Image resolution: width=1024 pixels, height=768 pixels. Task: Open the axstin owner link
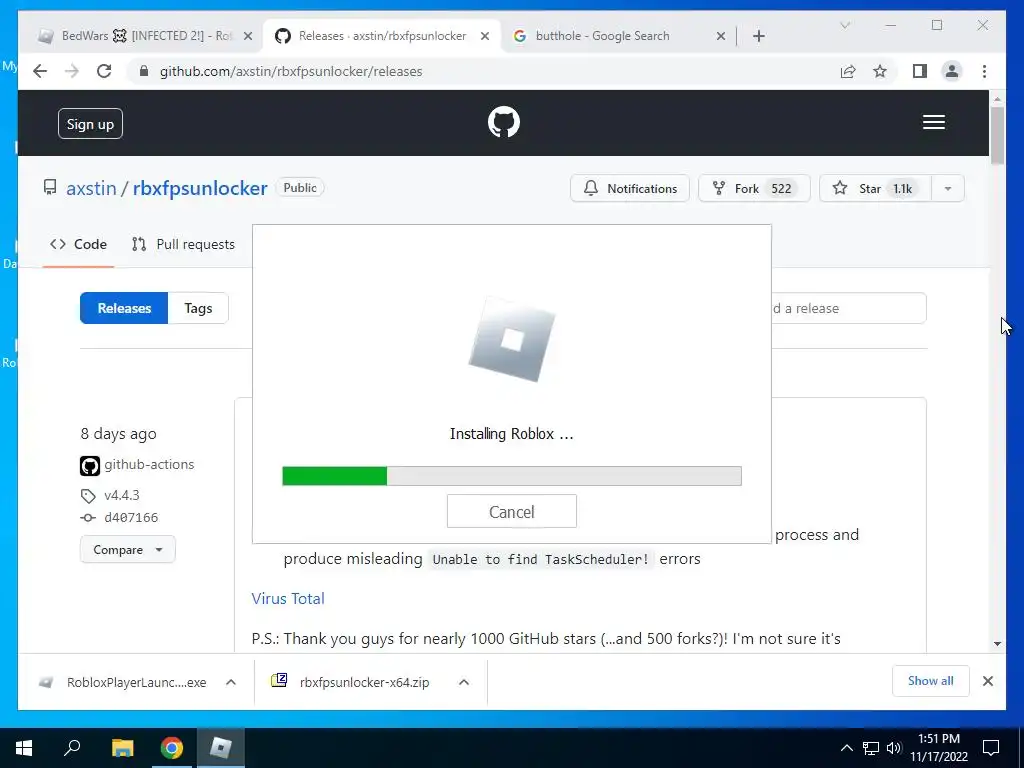pos(91,188)
